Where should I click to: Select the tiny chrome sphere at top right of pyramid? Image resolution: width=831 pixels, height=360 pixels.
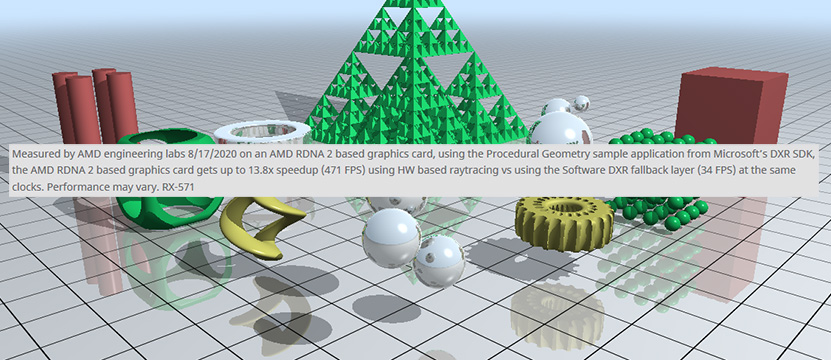pos(582,103)
